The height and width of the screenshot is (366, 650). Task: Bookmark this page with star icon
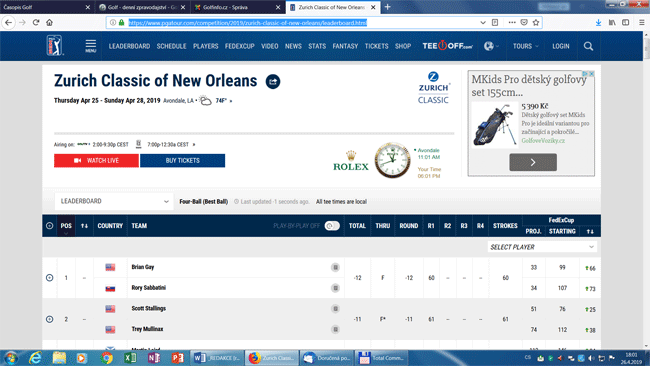pyautogui.click(x=536, y=22)
